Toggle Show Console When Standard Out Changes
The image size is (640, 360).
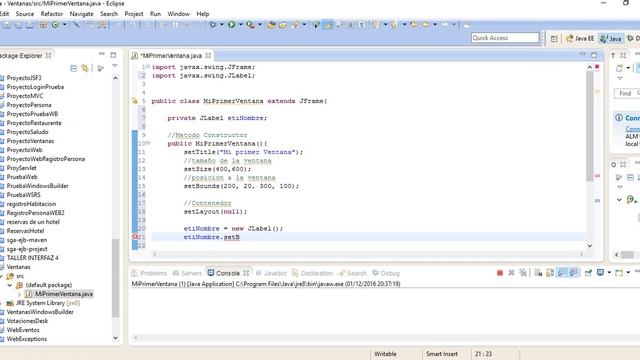562,273
